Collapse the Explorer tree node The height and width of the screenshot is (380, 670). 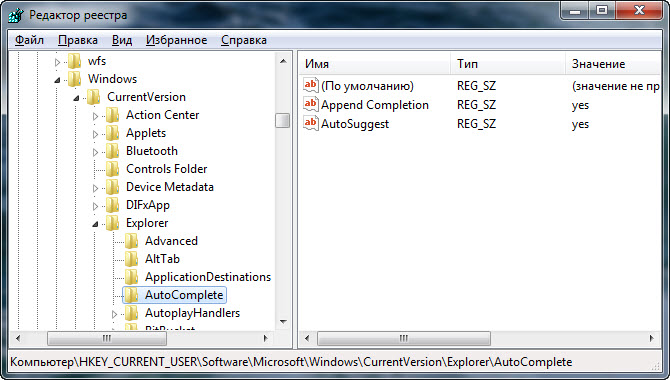tap(95, 224)
